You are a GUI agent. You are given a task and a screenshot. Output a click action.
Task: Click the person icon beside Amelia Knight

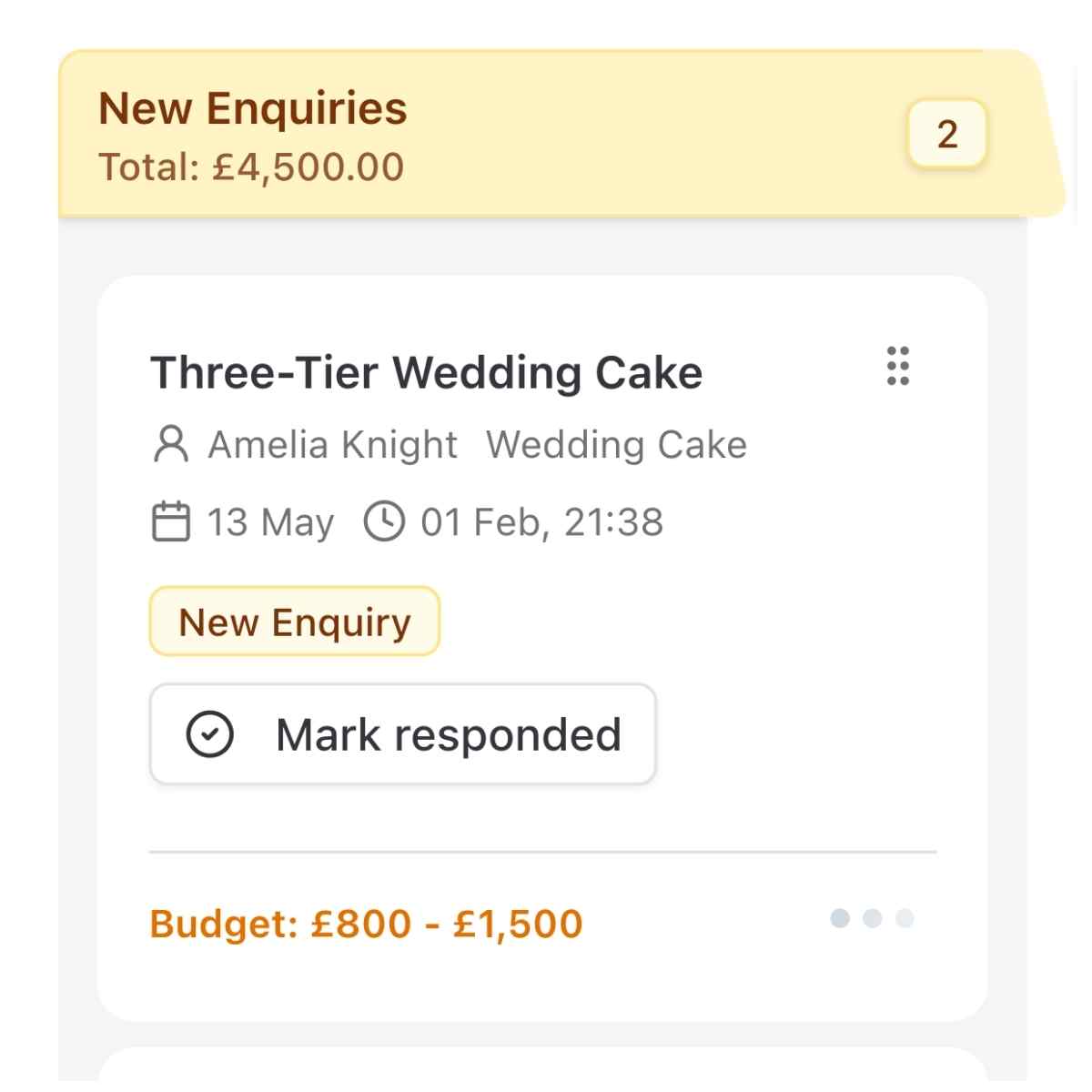pos(170,445)
